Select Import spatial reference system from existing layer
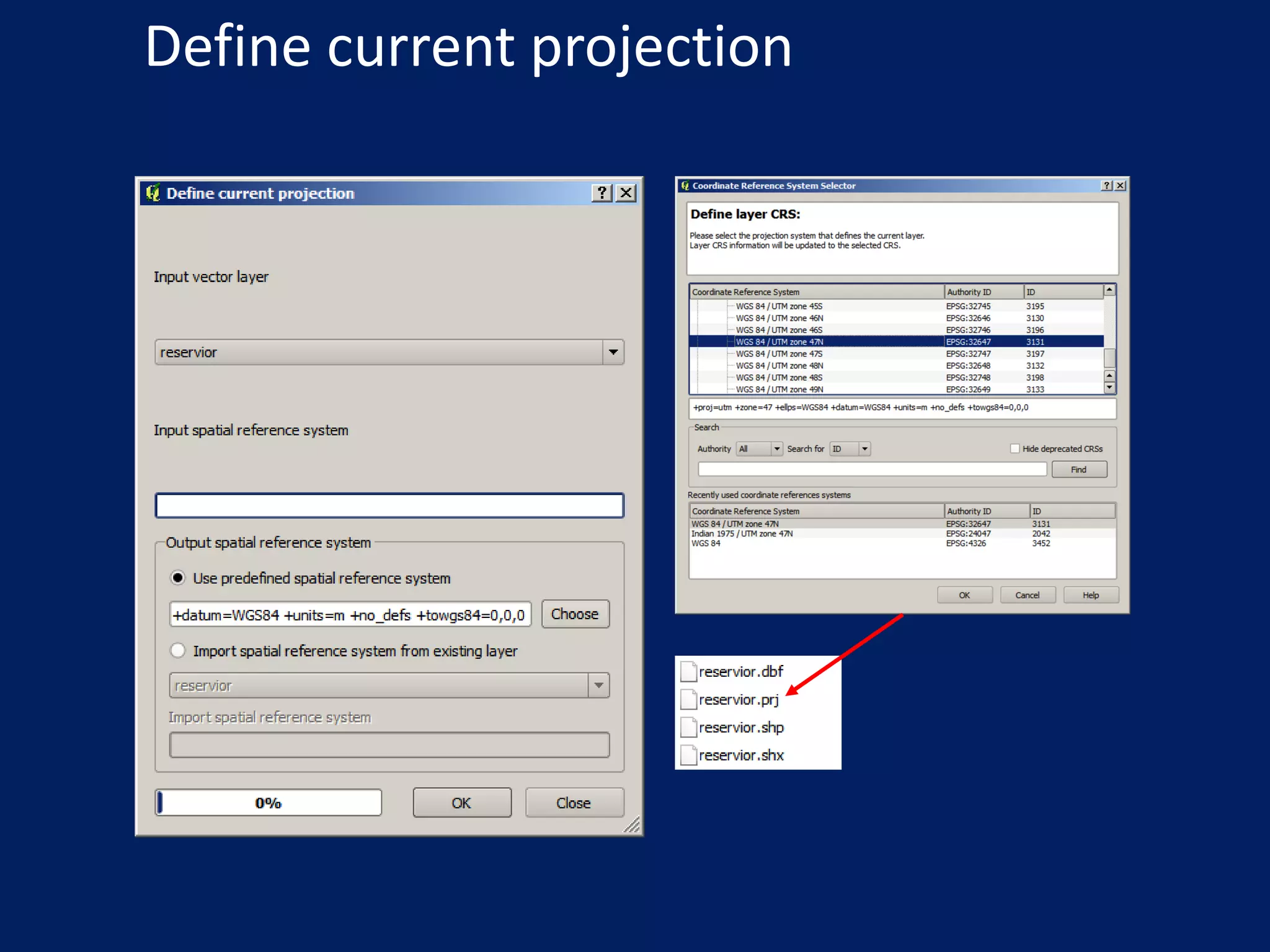Screen dimensions: 1270x952 [x=178, y=651]
